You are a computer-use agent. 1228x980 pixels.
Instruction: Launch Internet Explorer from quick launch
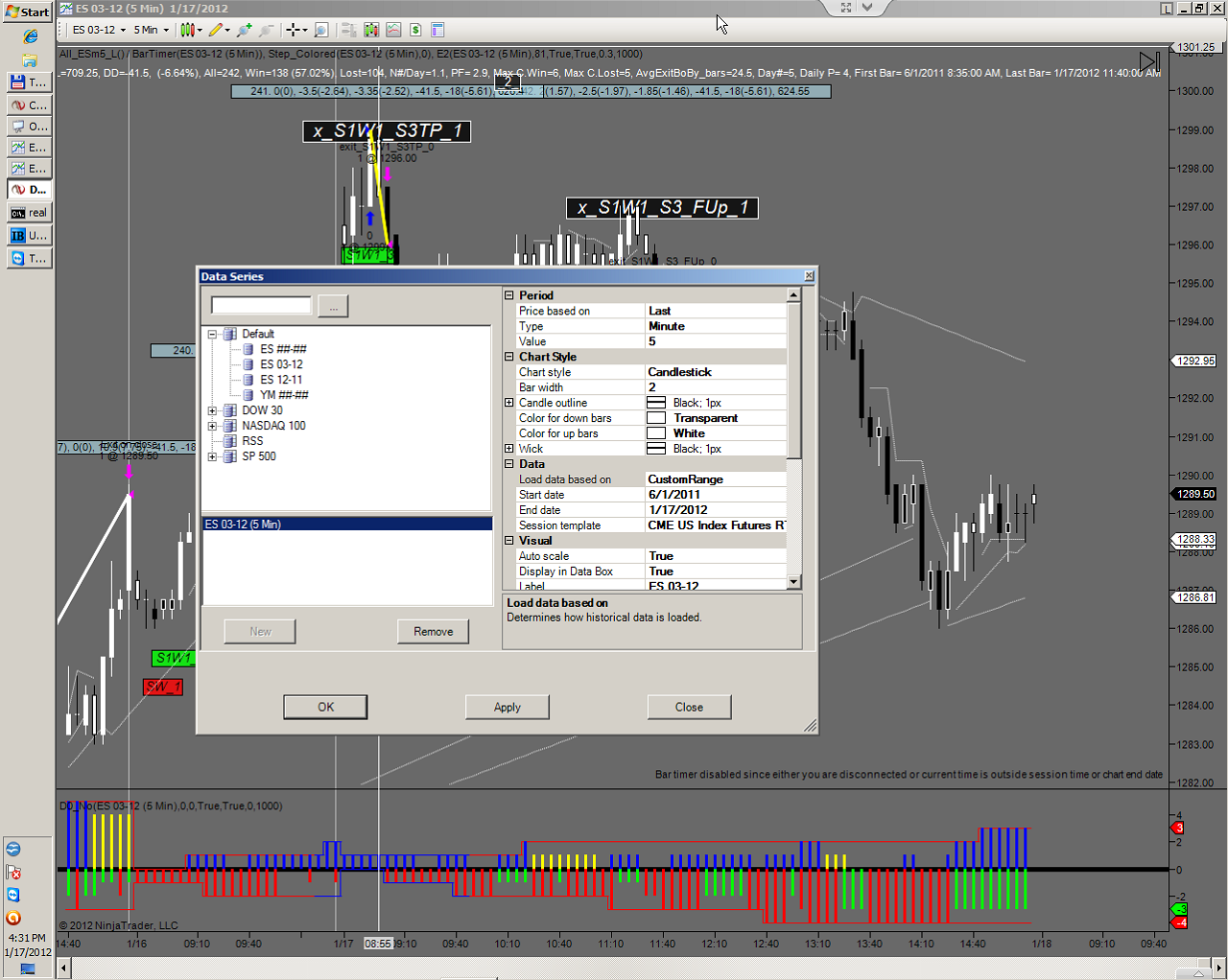tap(30, 36)
